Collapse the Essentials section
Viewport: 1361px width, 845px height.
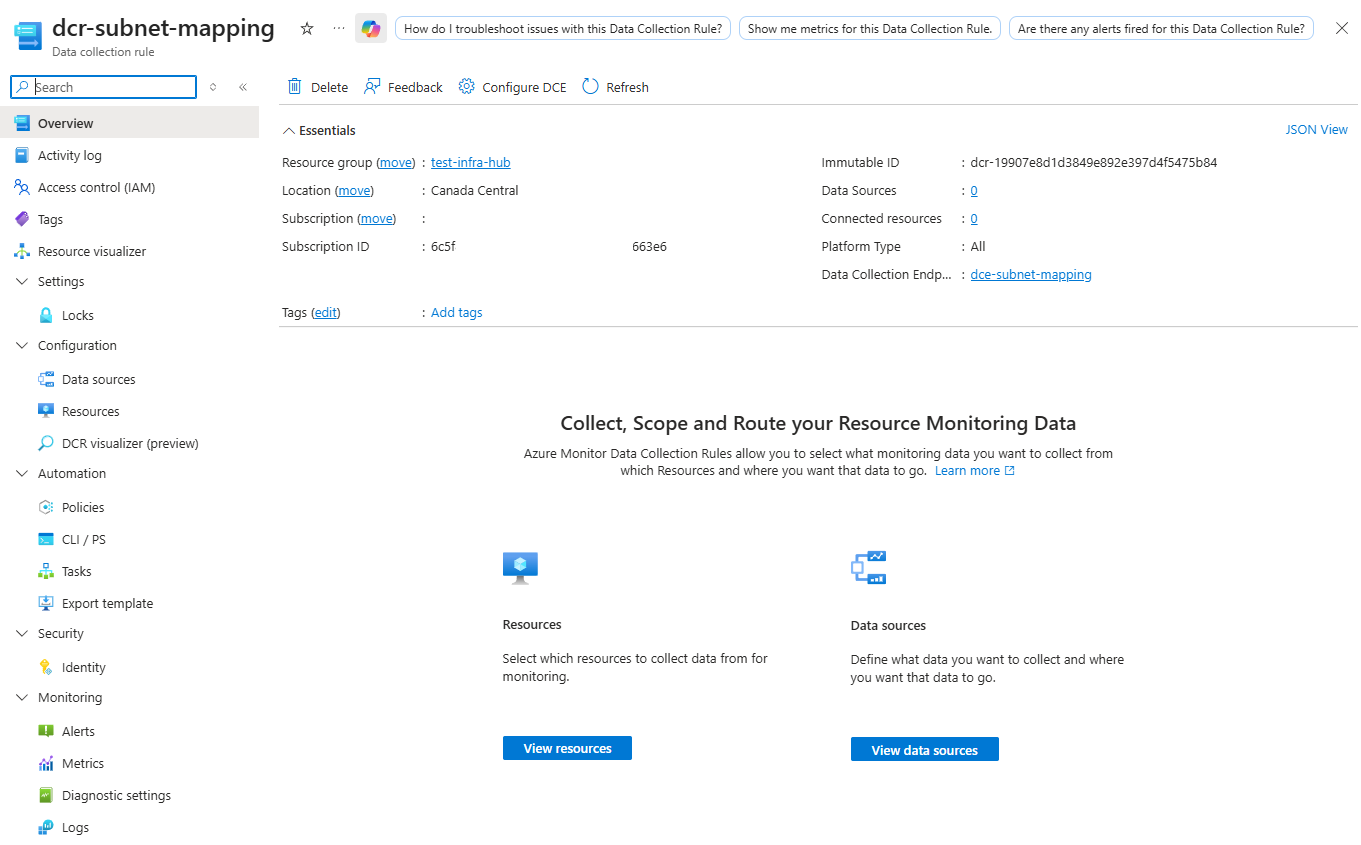click(x=289, y=130)
